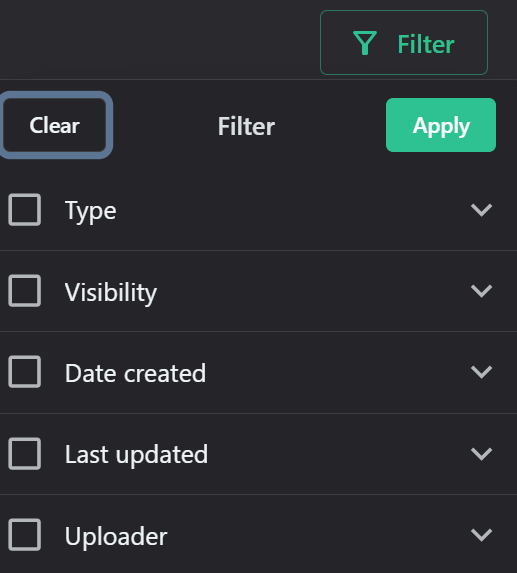Choose the Uploader row label
This screenshot has height=573, width=517.
point(116,537)
